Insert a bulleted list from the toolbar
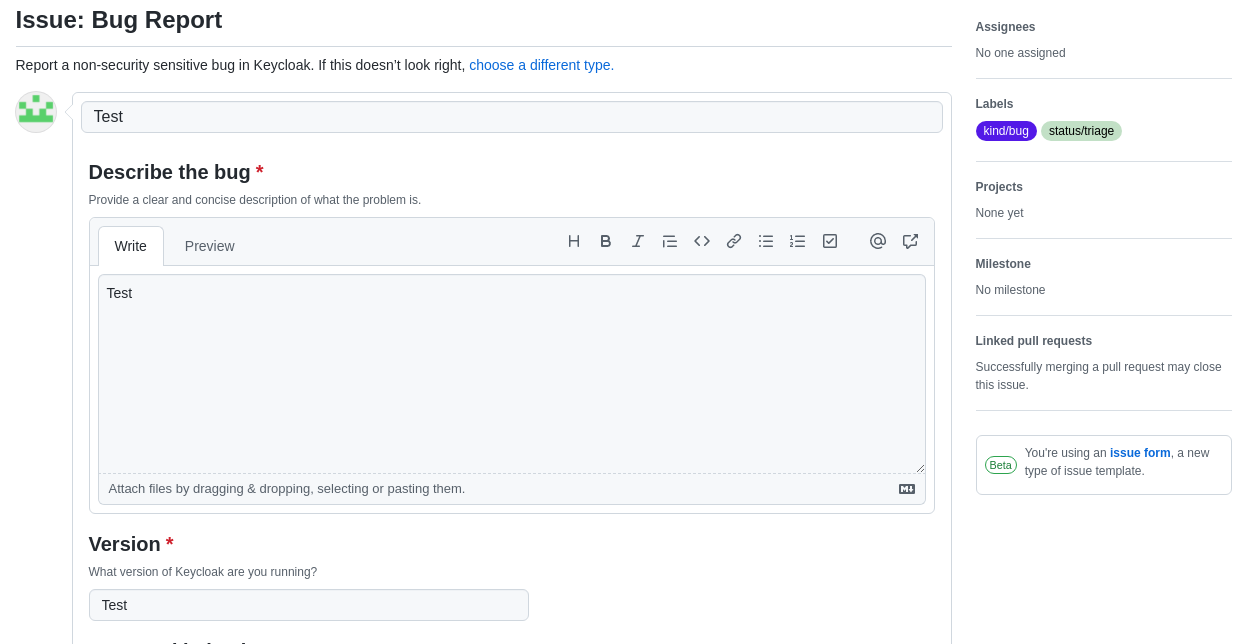Screen dimensions: 1246x644 tap(766, 241)
